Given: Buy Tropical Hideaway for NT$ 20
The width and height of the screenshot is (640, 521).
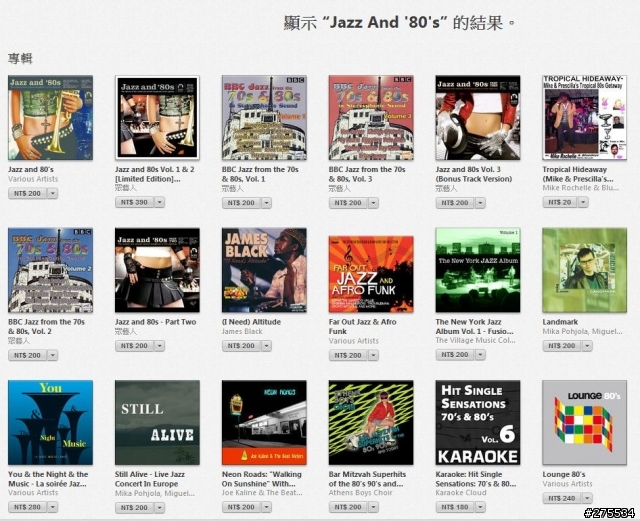Looking at the screenshot, I should tap(560, 202).
